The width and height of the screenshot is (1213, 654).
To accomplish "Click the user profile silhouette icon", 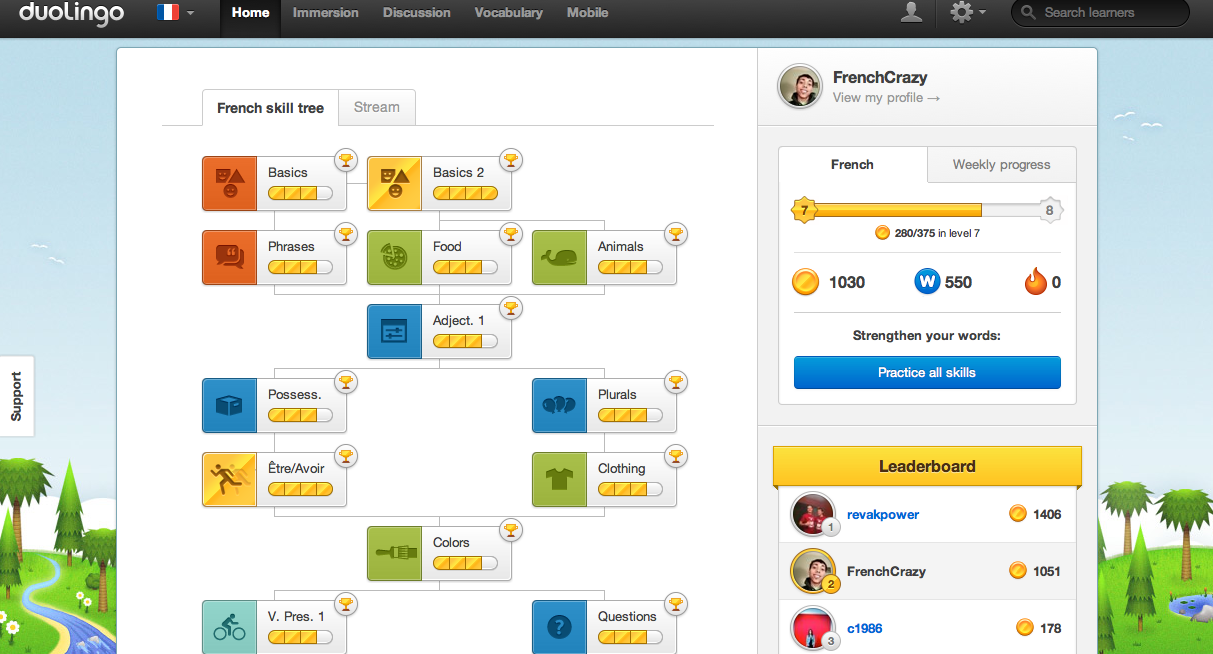I will [911, 13].
